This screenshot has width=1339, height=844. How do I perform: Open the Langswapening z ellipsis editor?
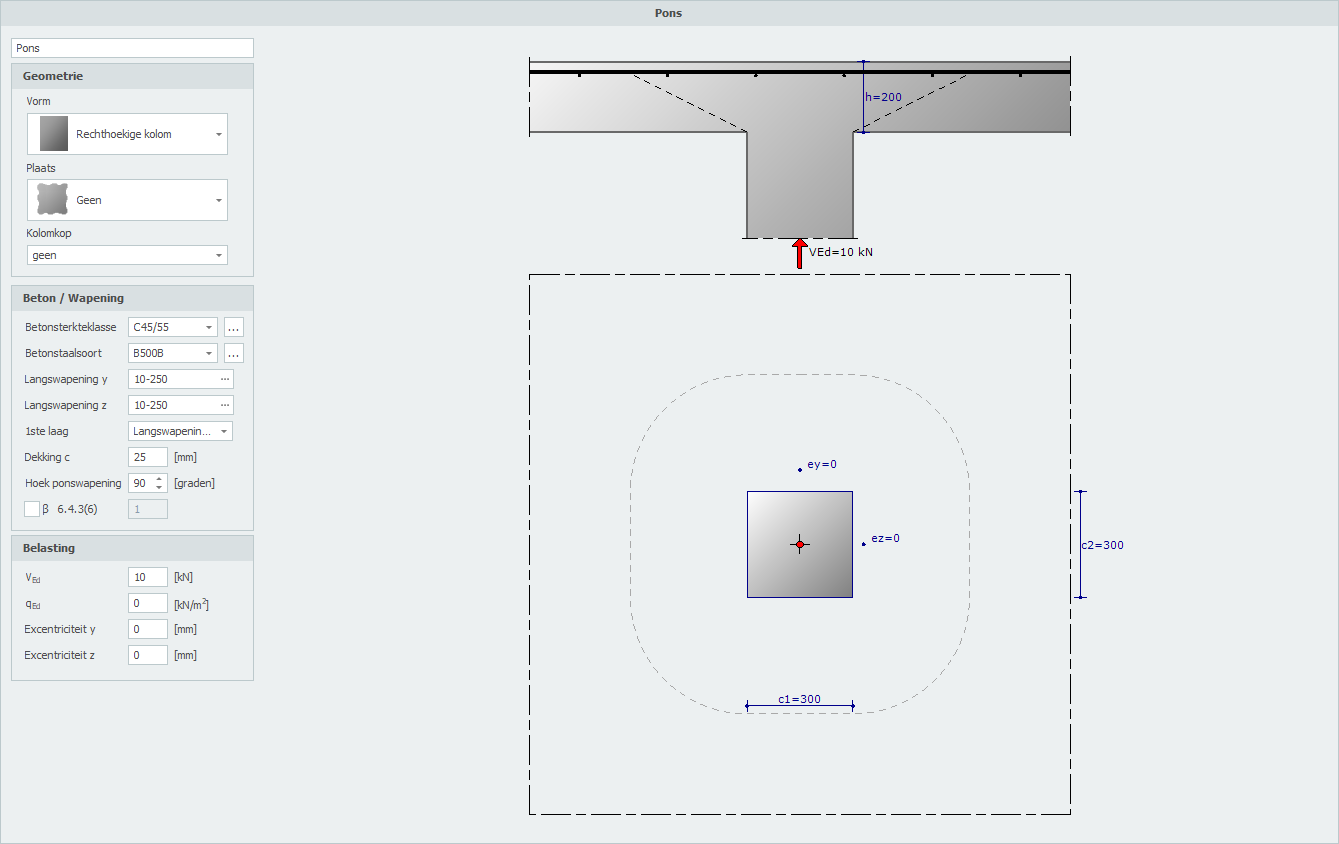tap(225, 405)
